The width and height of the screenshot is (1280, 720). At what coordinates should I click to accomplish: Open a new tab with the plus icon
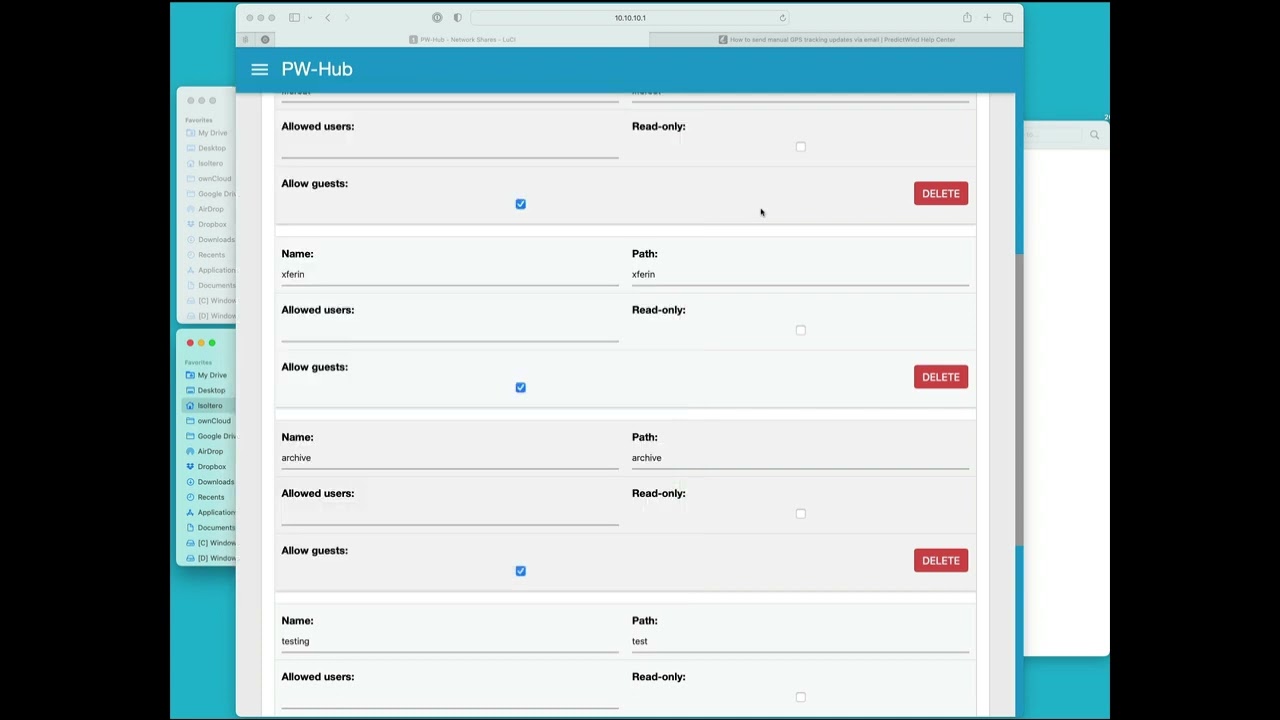987,17
